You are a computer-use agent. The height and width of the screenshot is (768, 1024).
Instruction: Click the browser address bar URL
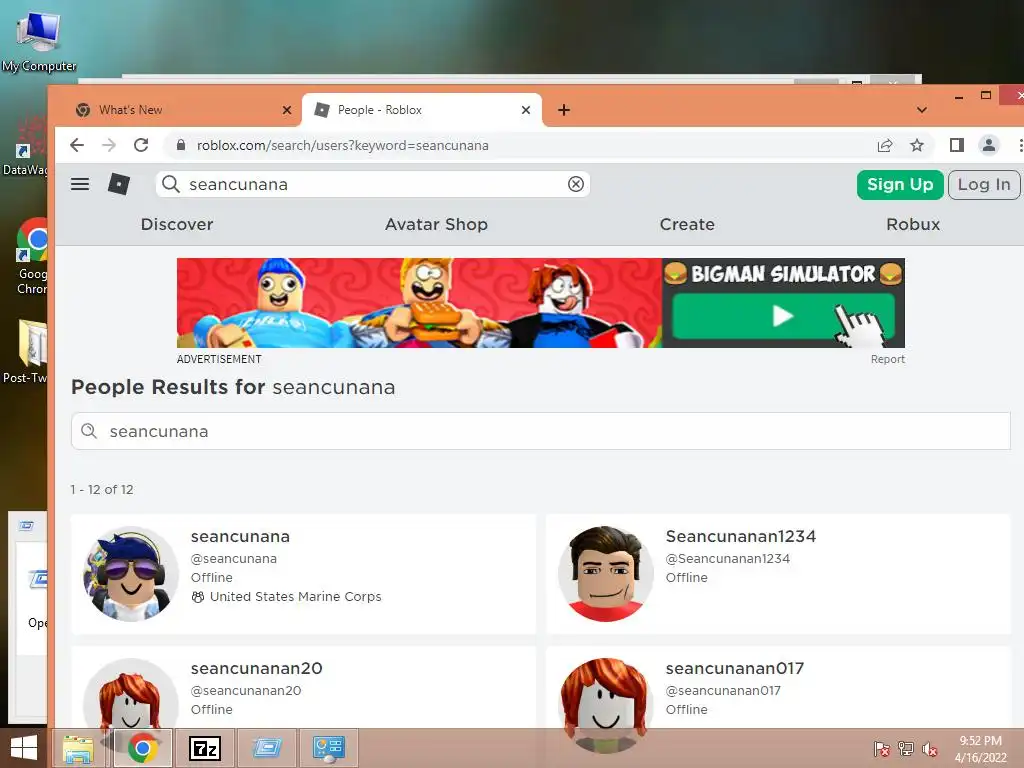[343, 145]
